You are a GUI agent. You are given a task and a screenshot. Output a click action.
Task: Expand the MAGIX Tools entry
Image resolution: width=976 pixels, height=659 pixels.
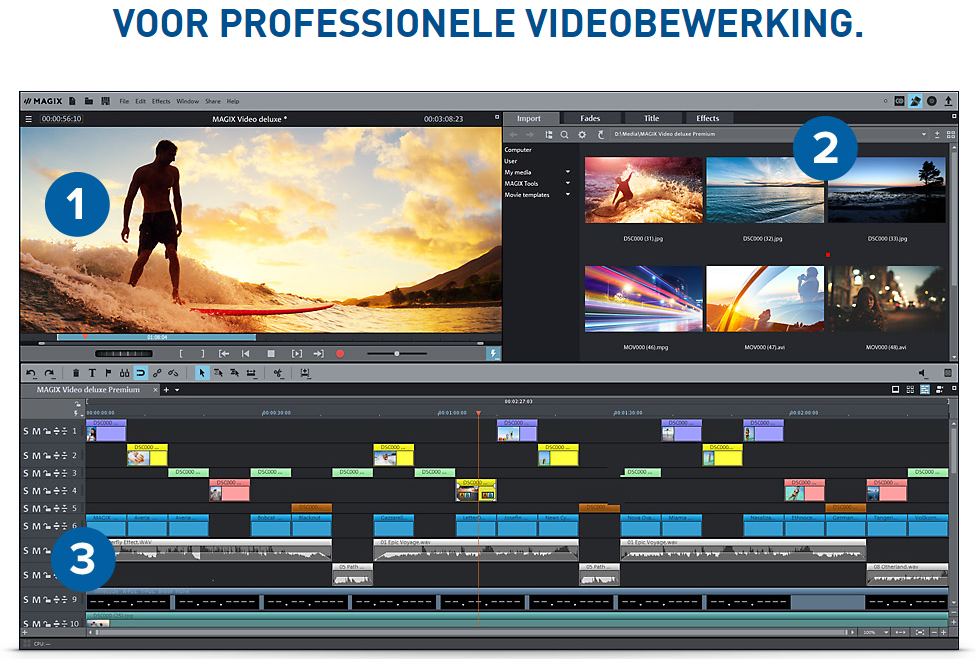point(568,184)
